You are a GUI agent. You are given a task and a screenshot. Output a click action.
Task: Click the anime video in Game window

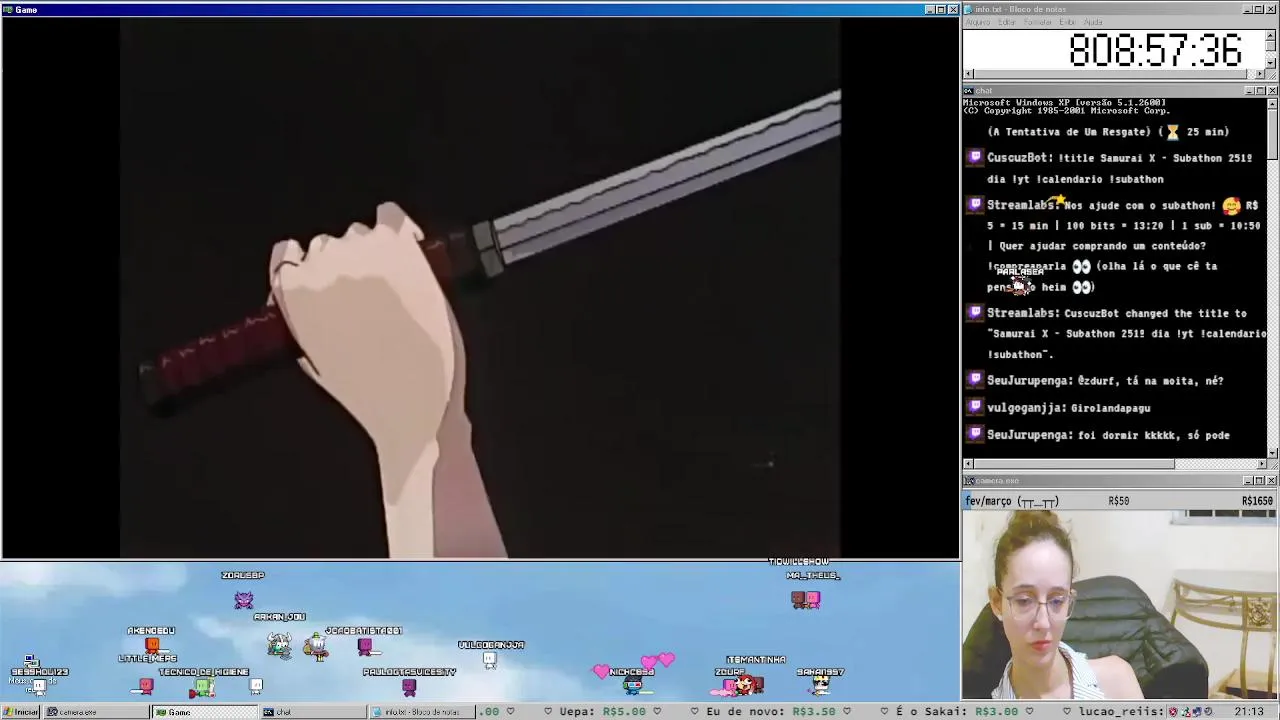(x=480, y=288)
